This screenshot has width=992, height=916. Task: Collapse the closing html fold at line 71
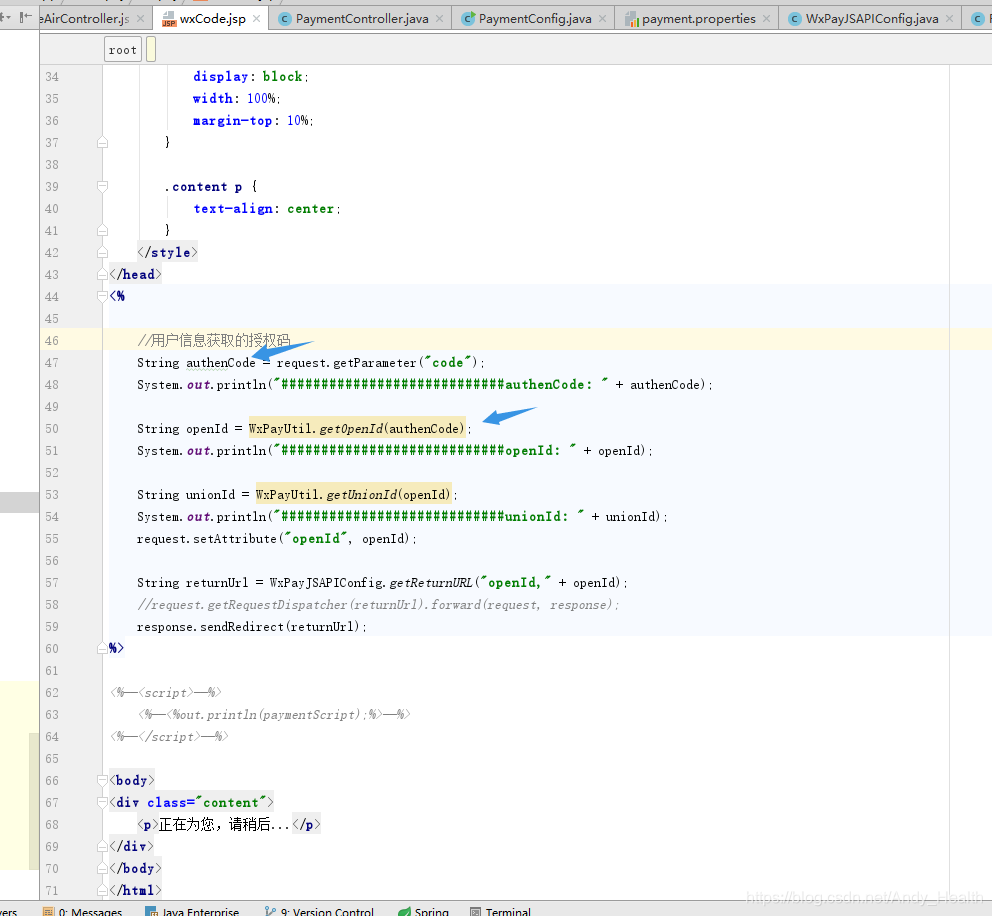click(x=102, y=891)
